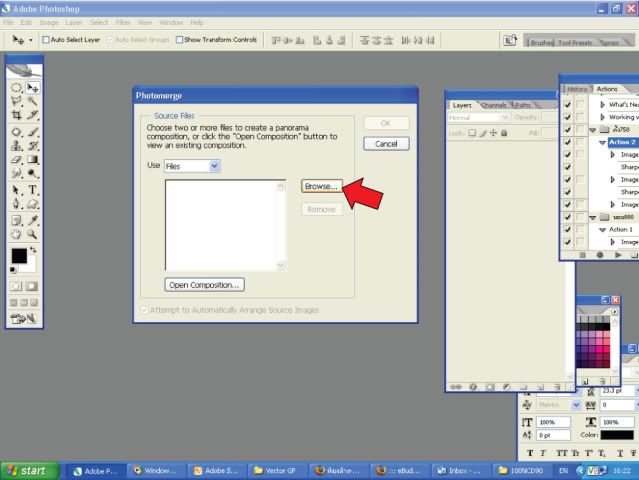
Task: Collapse the Action 1 steps
Action: pyautogui.click(x=602, y=230)
